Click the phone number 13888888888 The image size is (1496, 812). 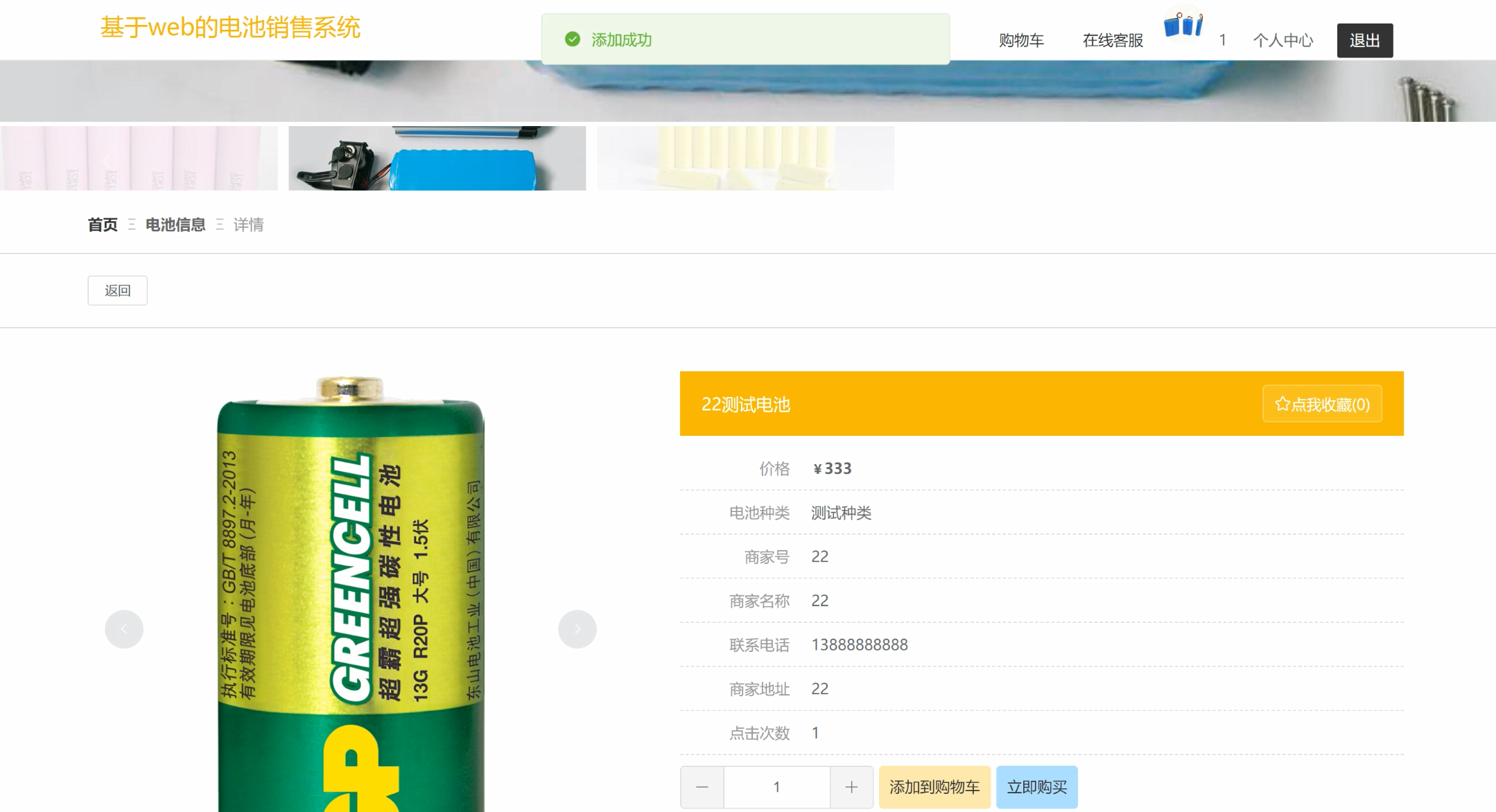click(860, 645)
